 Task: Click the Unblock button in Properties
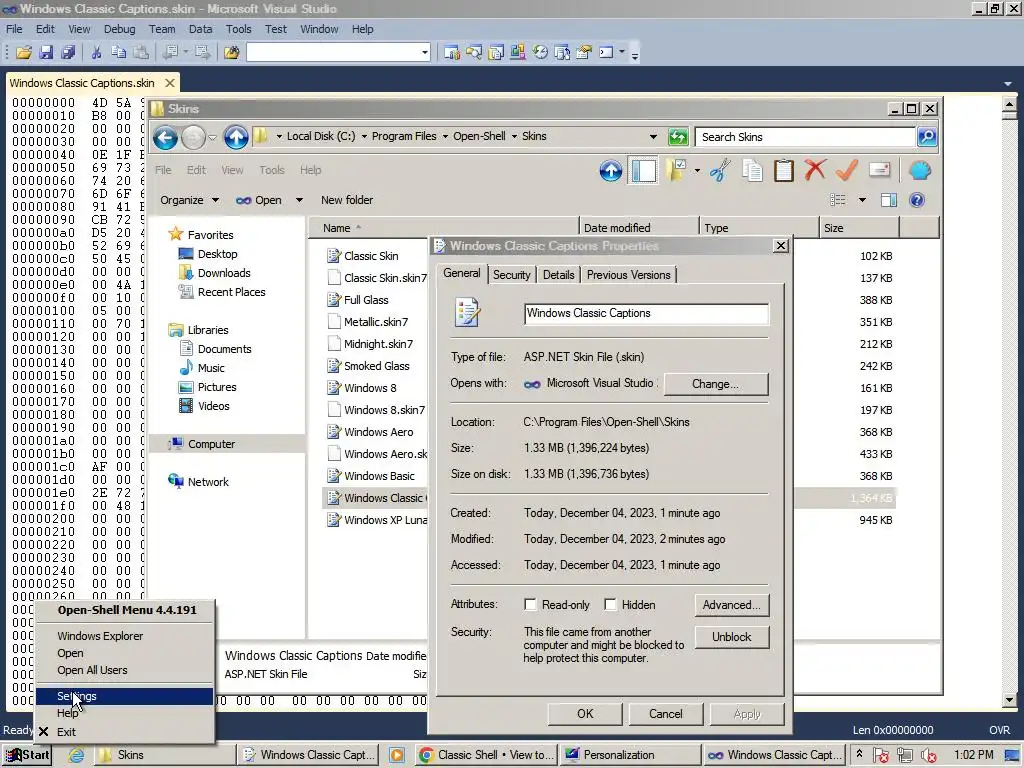[x=731, y=637]
